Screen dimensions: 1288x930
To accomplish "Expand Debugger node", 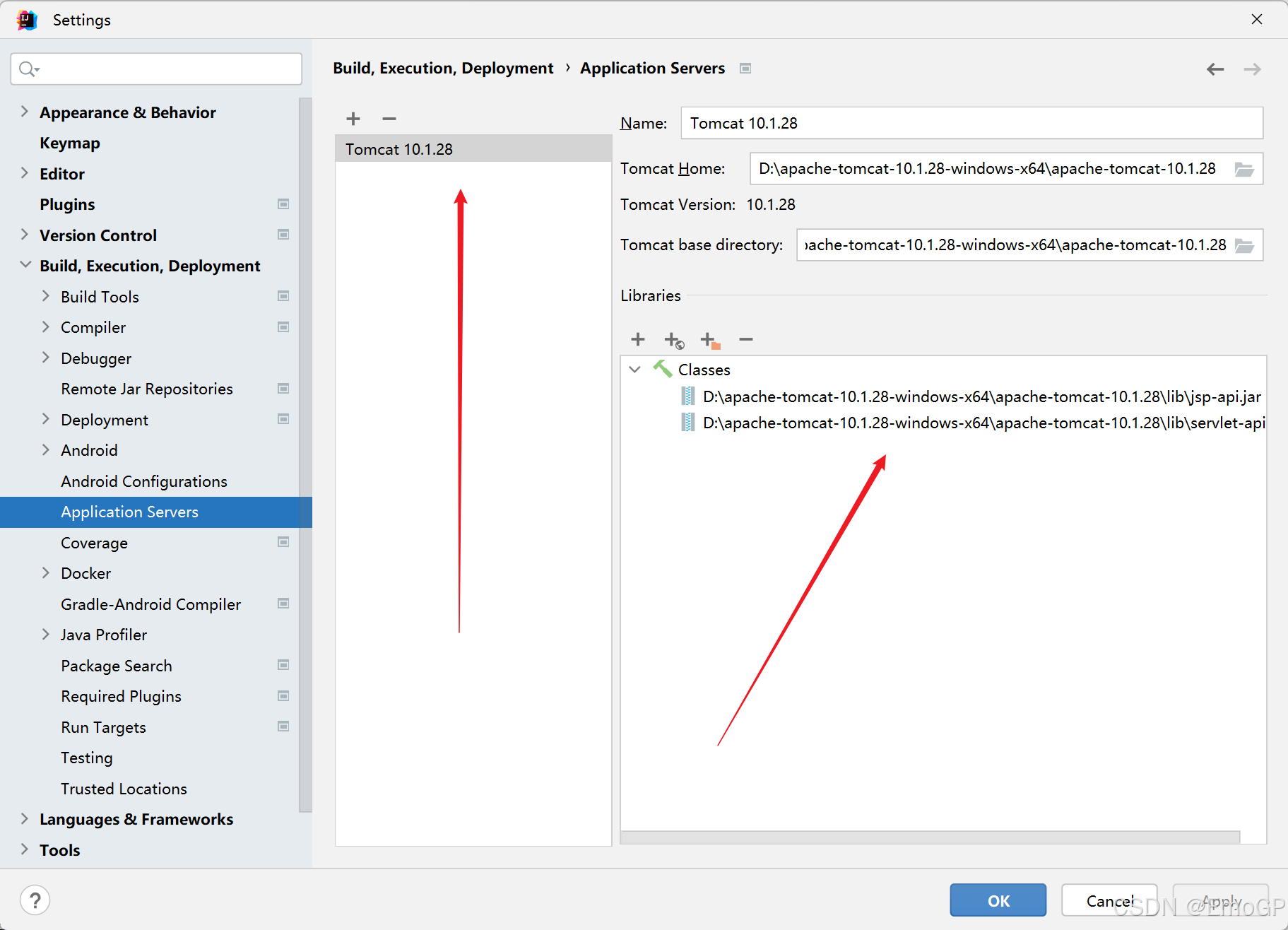I will point(46,358).
